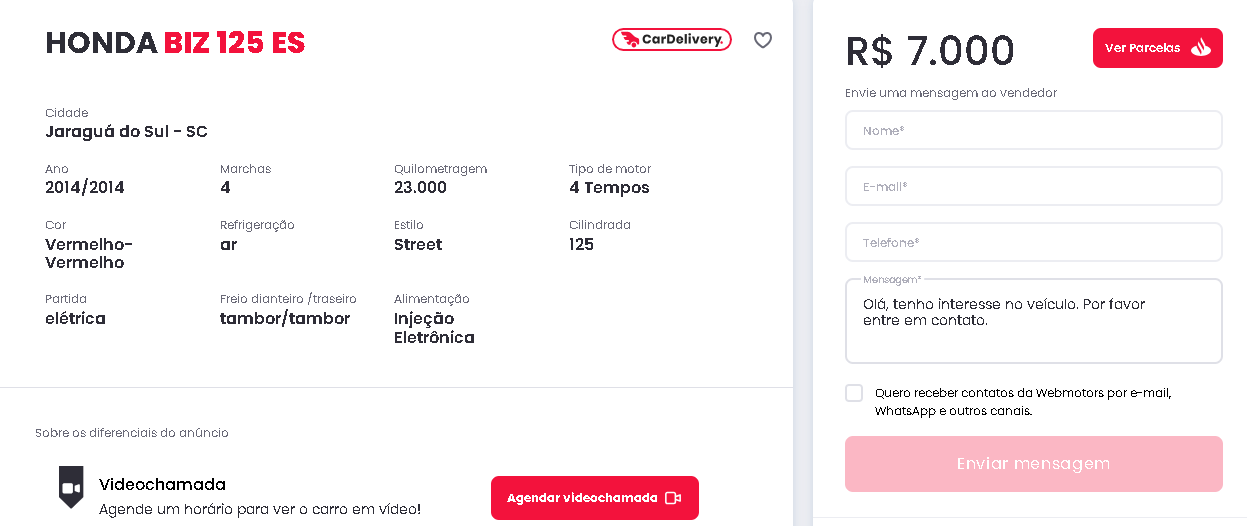Enable the Webmotors contact consent checkbox
Image resolution: width=1247 pixels, height=526 pixels.
854,393
